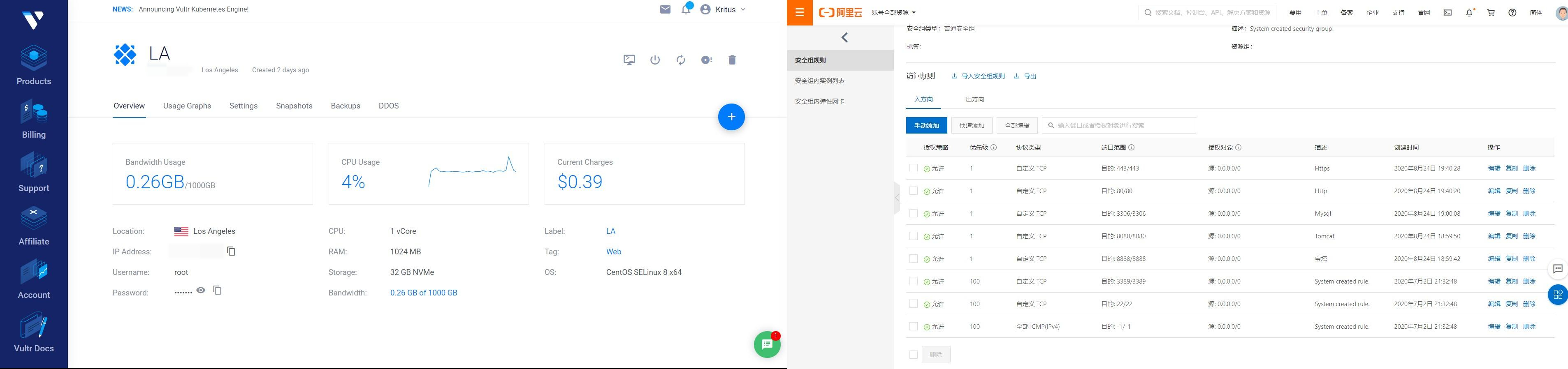Stop the LA server with power icon

(x=655, y=60)
